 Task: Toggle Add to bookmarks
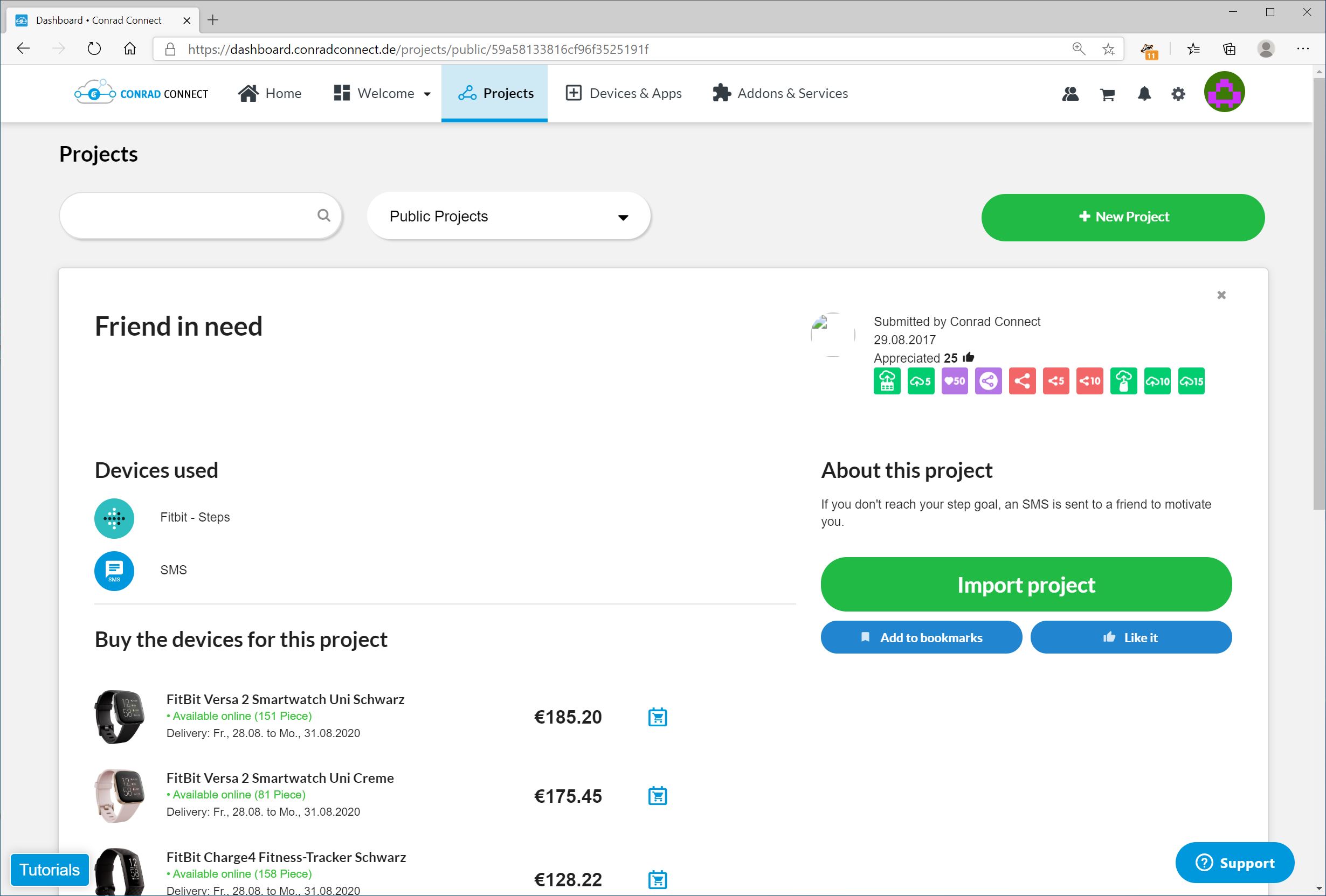coord(921,637)
